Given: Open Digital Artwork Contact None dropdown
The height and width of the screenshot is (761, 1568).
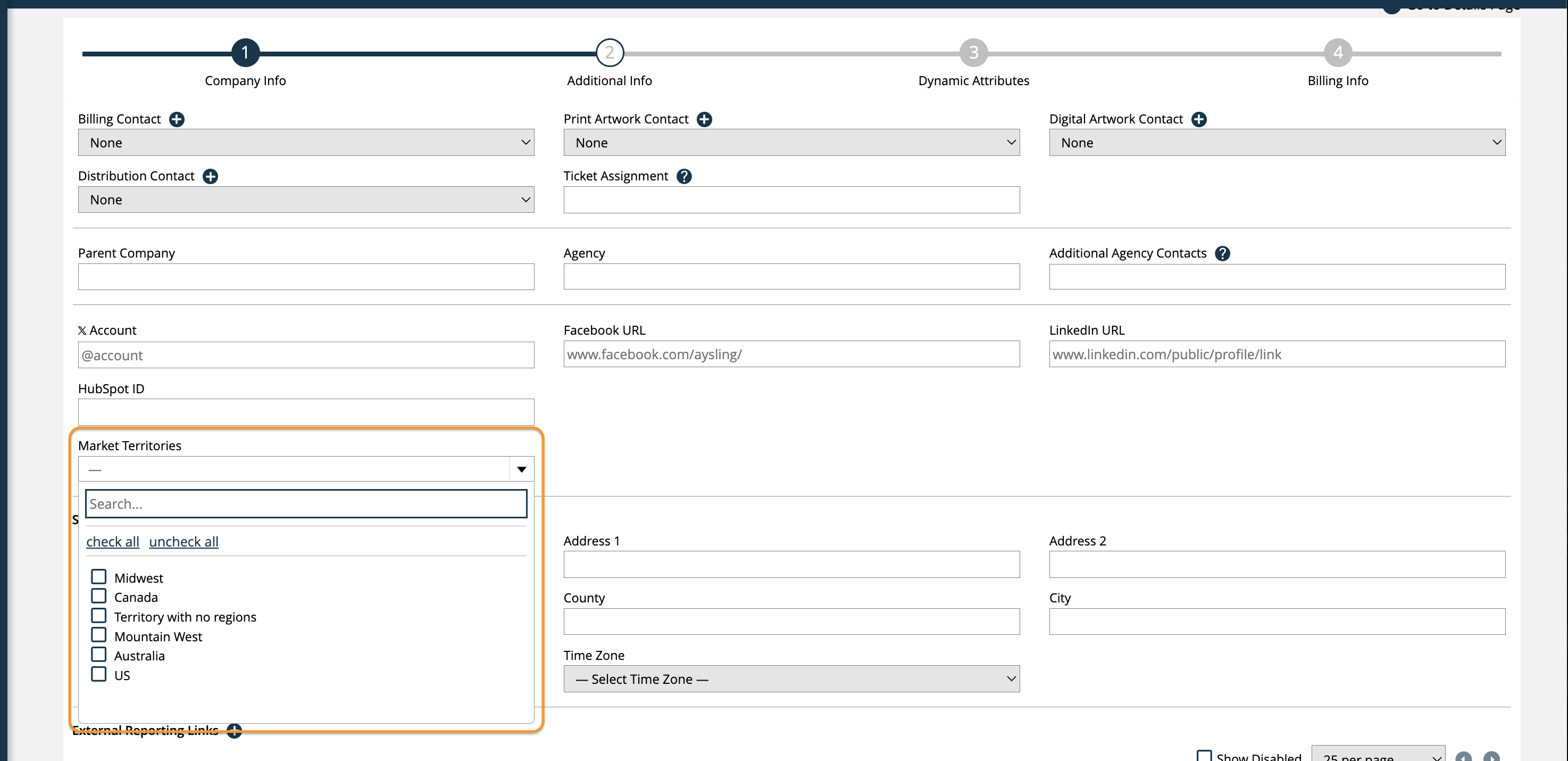Looking at the screenshot, I should (1277, 143).
